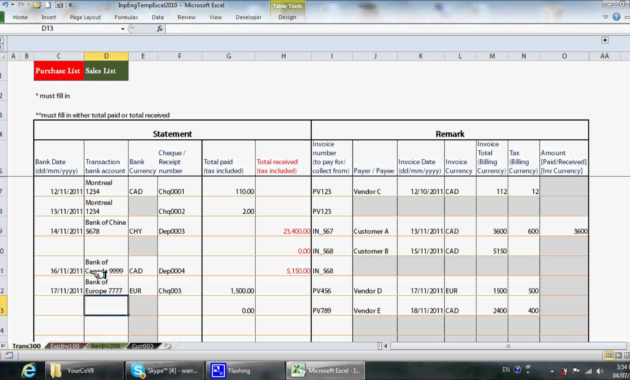Select the Normal view icon in status bar
The image size is (630, 380).
click(609, 355)
